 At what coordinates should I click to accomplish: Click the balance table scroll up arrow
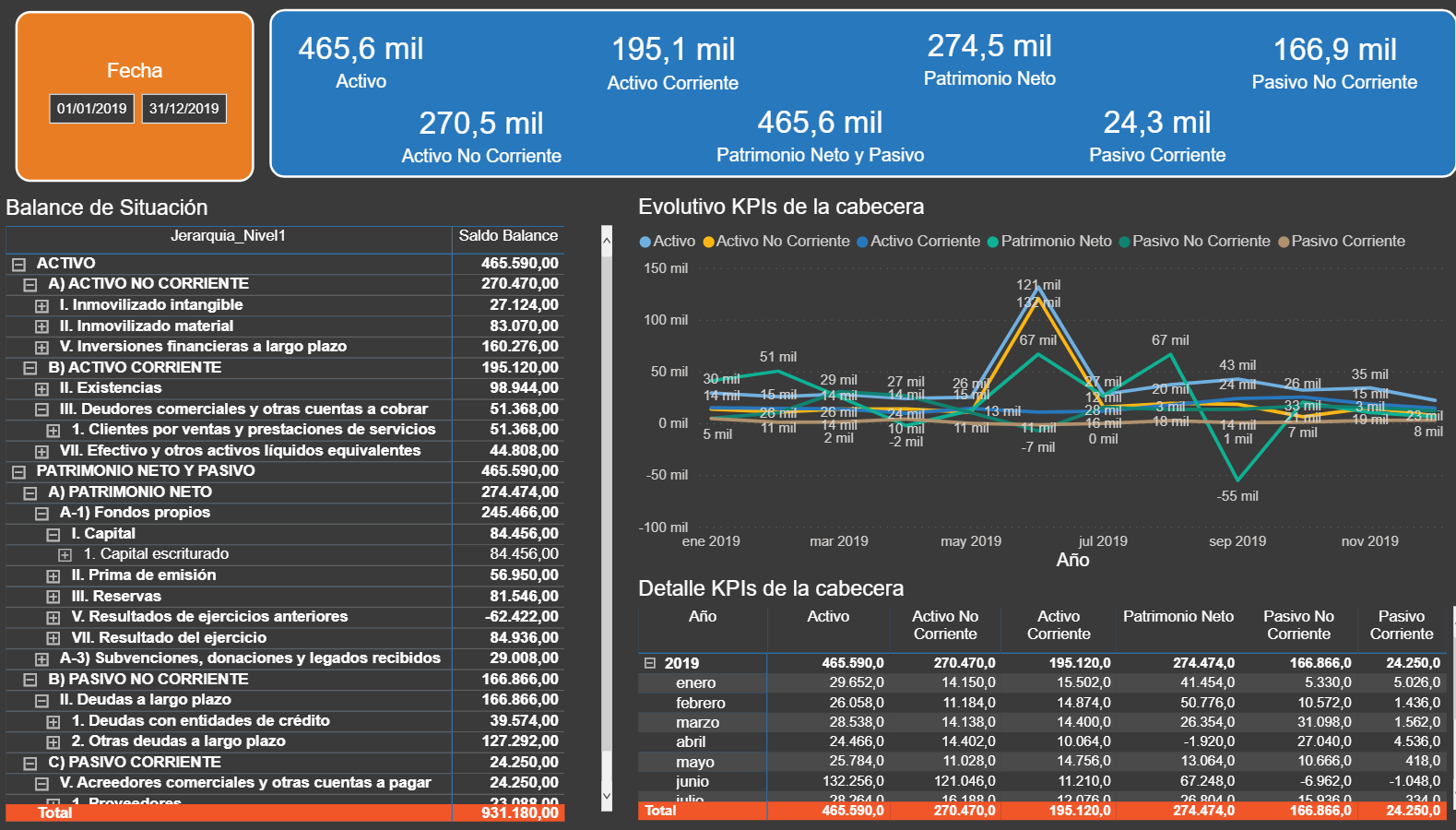pyautogui.click(x=607, y=241)
